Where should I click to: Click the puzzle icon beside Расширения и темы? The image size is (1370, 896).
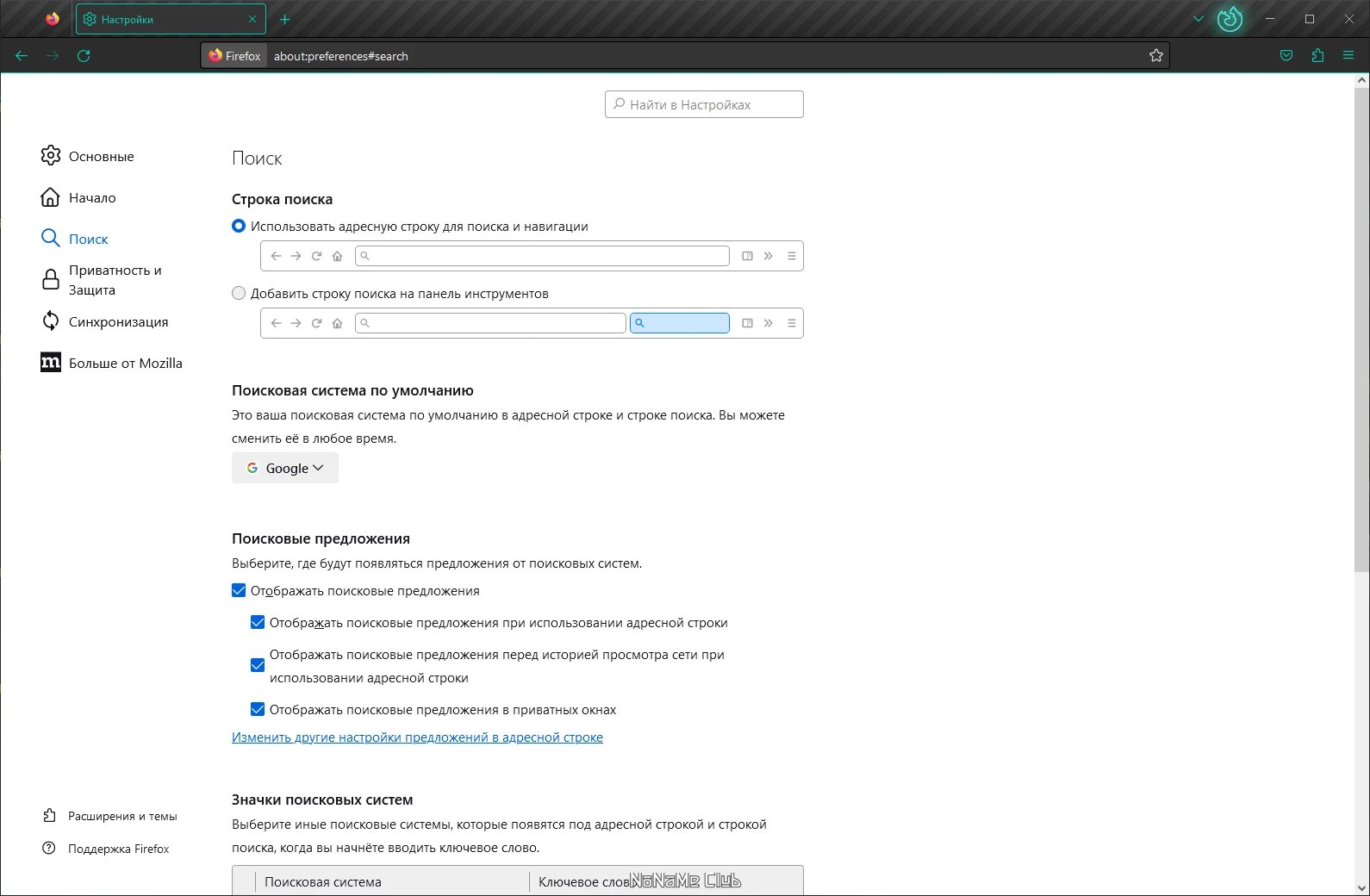[x=49, y=815]
